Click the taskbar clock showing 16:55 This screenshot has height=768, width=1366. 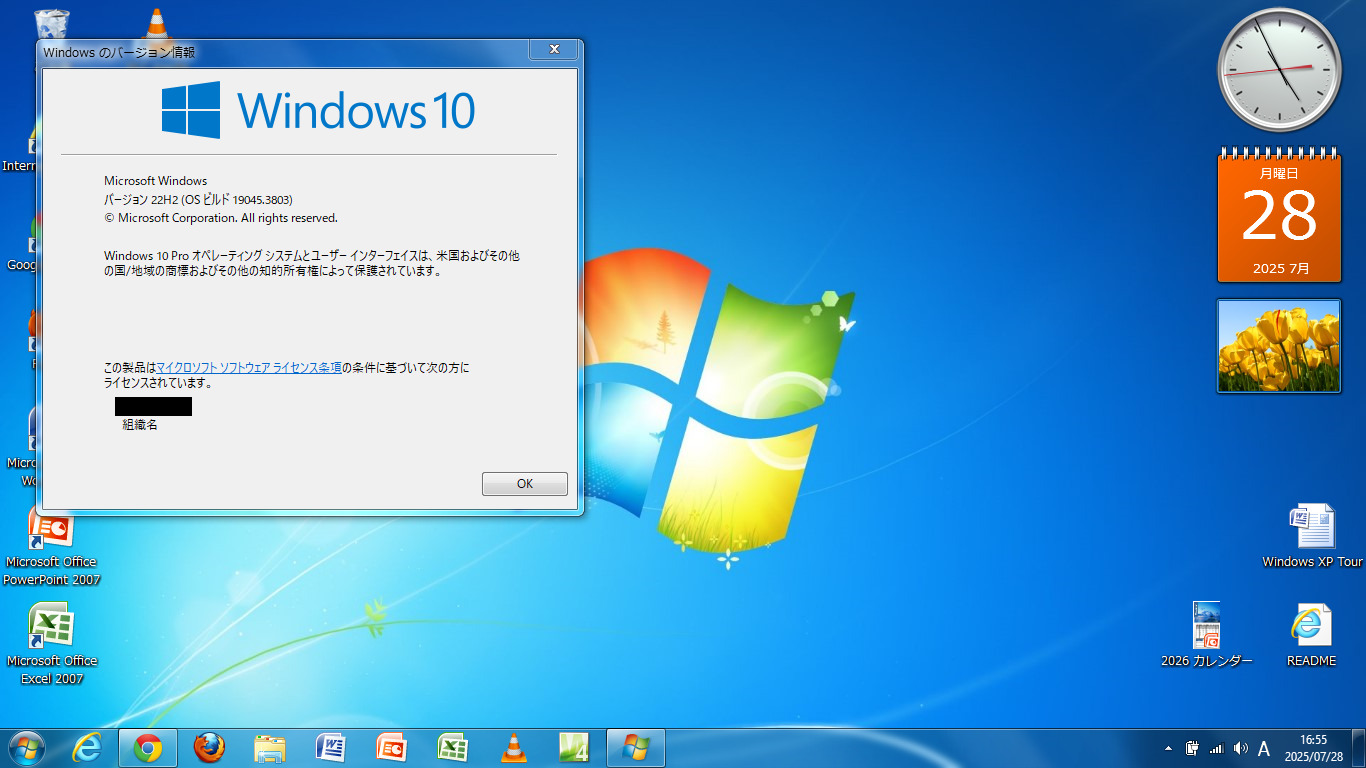coord(1313,748)
